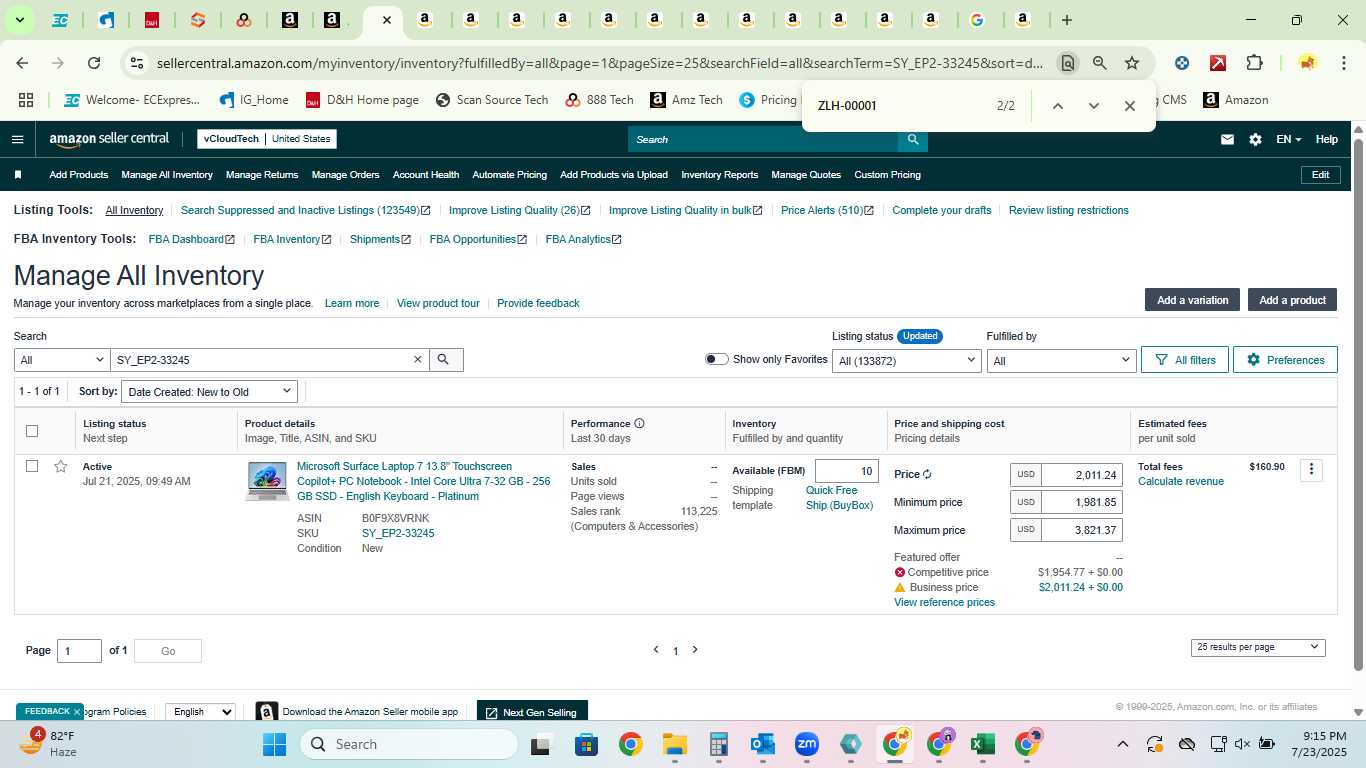
Task: Open the vCloudTech United States account switcher
Action: [x=267, y=139]
